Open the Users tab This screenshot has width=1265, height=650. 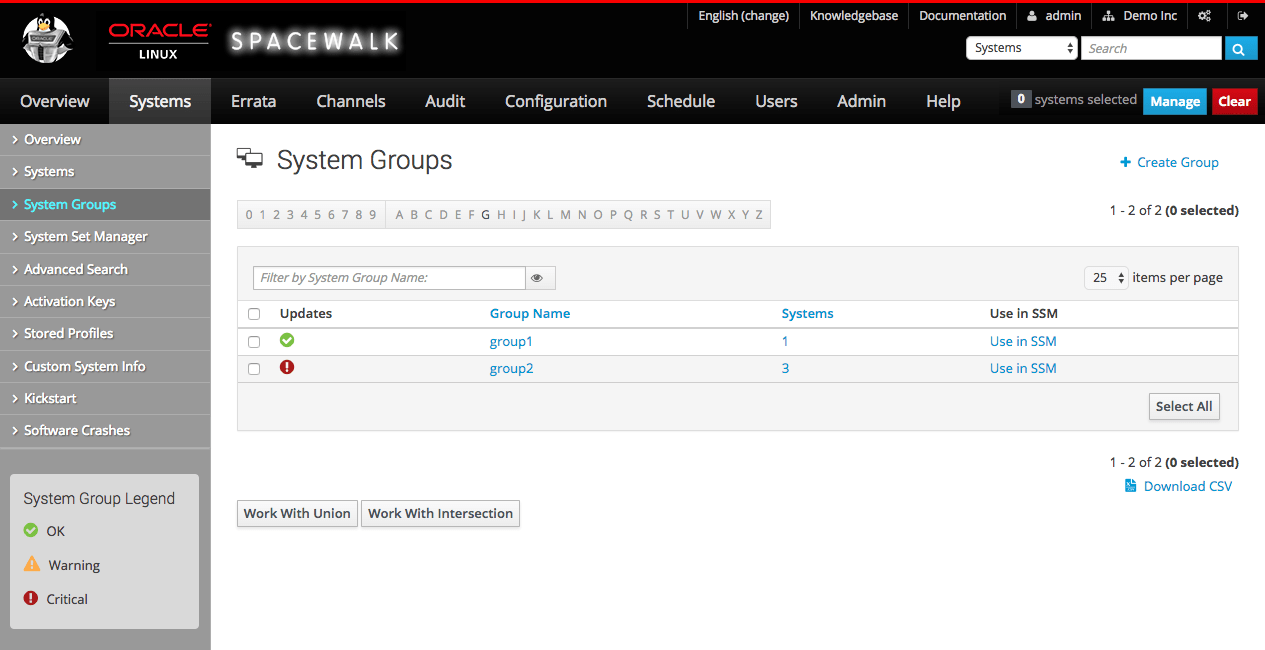tap(776, 101)
